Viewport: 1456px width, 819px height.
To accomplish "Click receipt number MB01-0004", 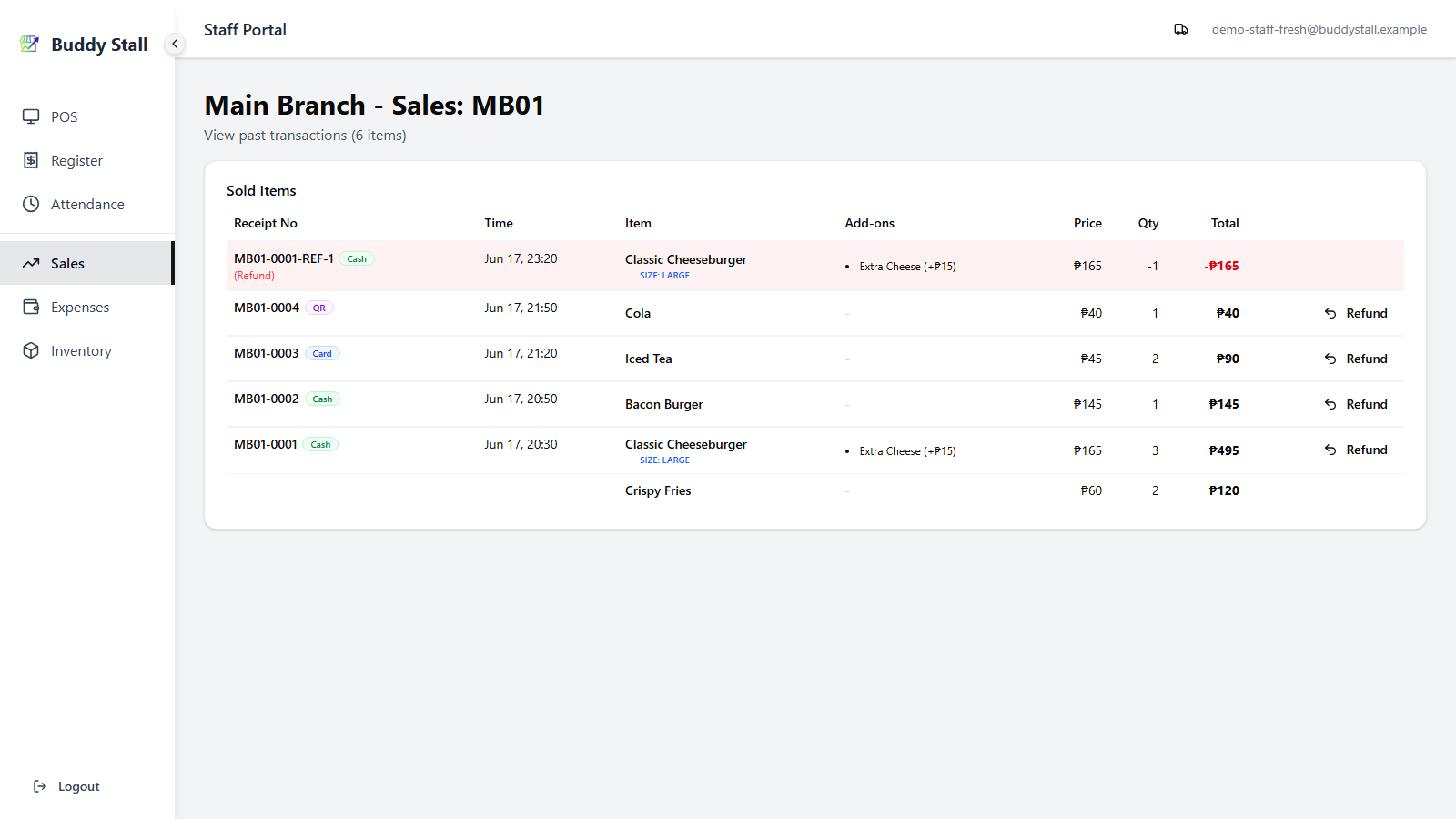I will pos(267,308).
